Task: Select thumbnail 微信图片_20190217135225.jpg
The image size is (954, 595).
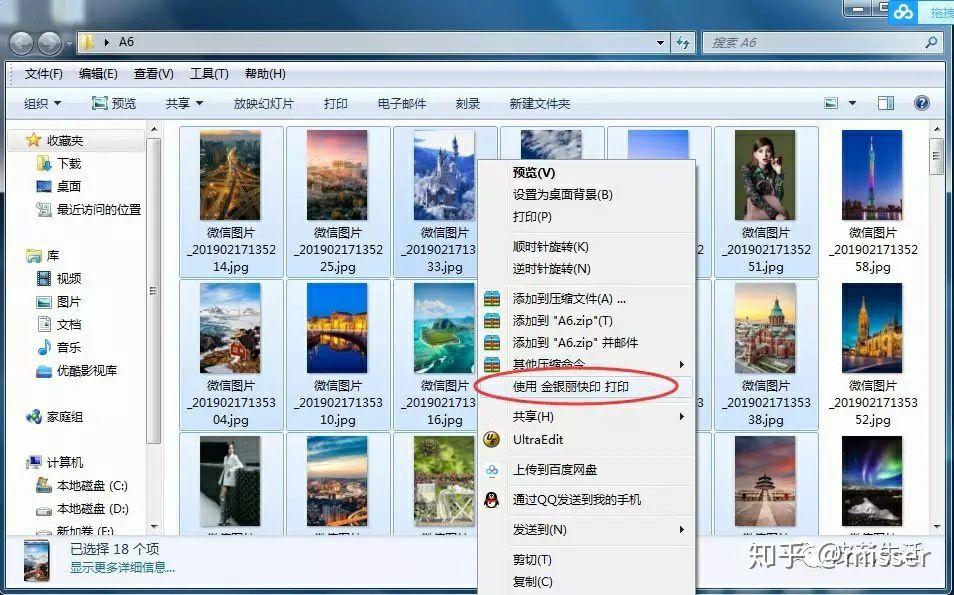Action: point(338,201)
